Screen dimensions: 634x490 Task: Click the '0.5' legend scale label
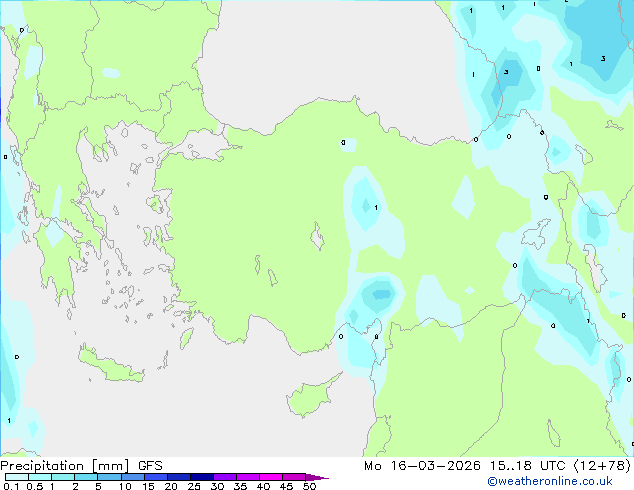[x=34, y=486]
